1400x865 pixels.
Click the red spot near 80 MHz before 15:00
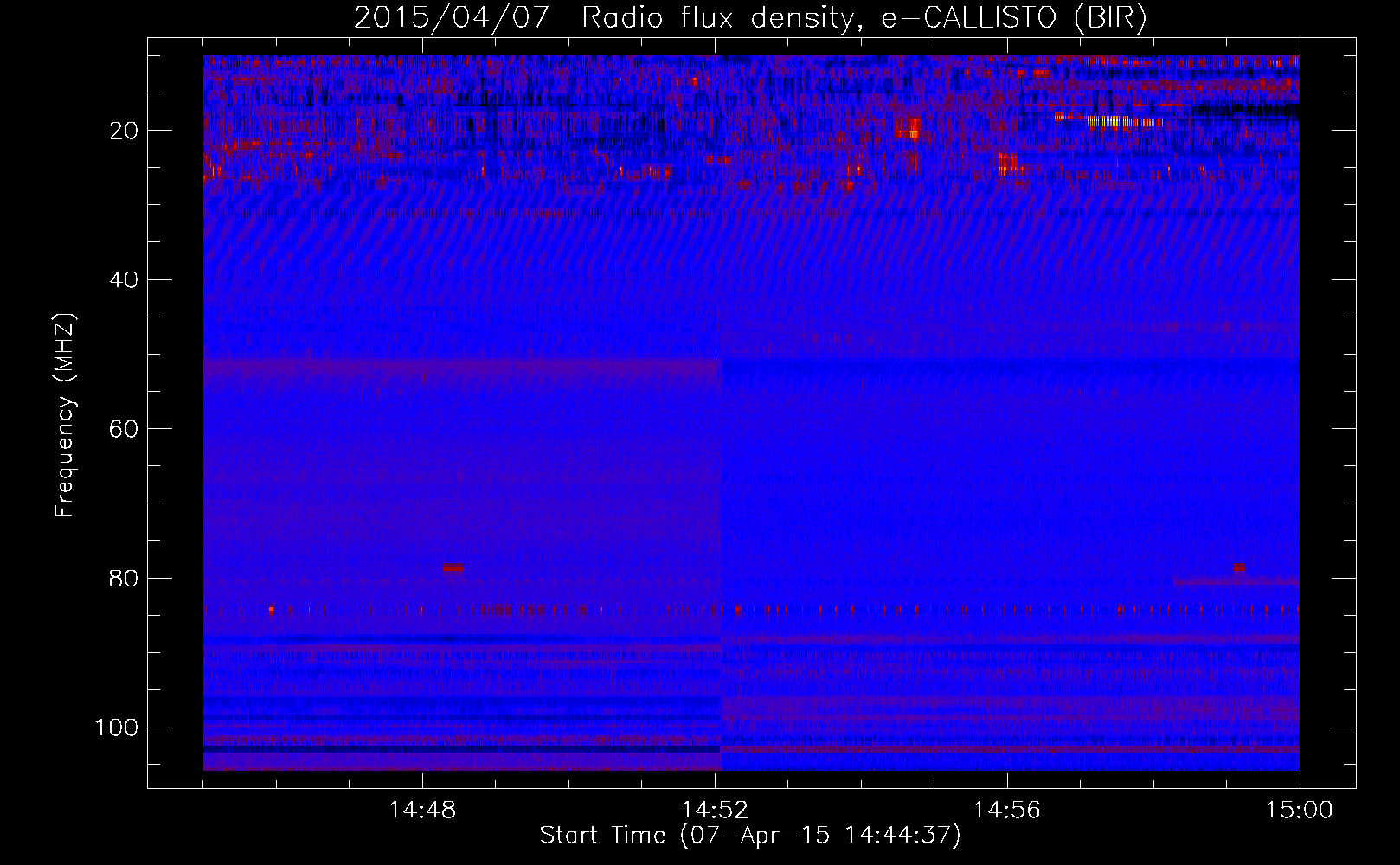pyautogui.click(x=1239, y=567)
